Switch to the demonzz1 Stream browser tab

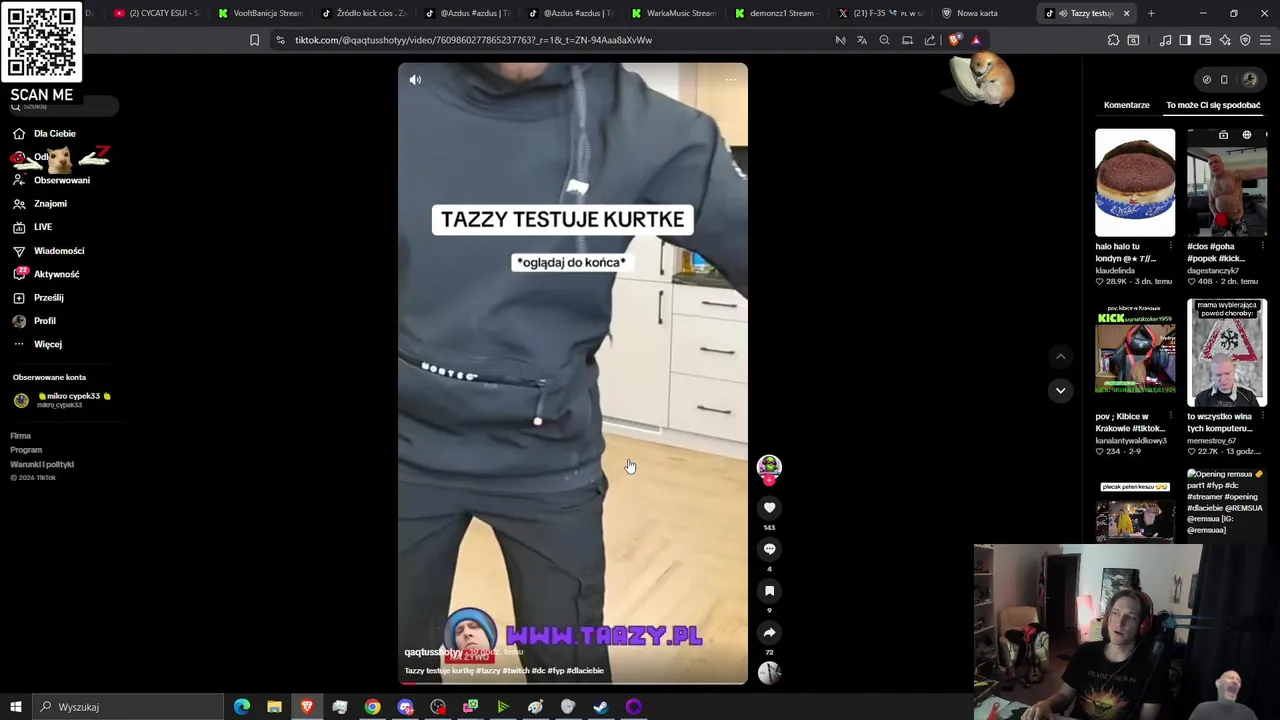tap(777, 13)
